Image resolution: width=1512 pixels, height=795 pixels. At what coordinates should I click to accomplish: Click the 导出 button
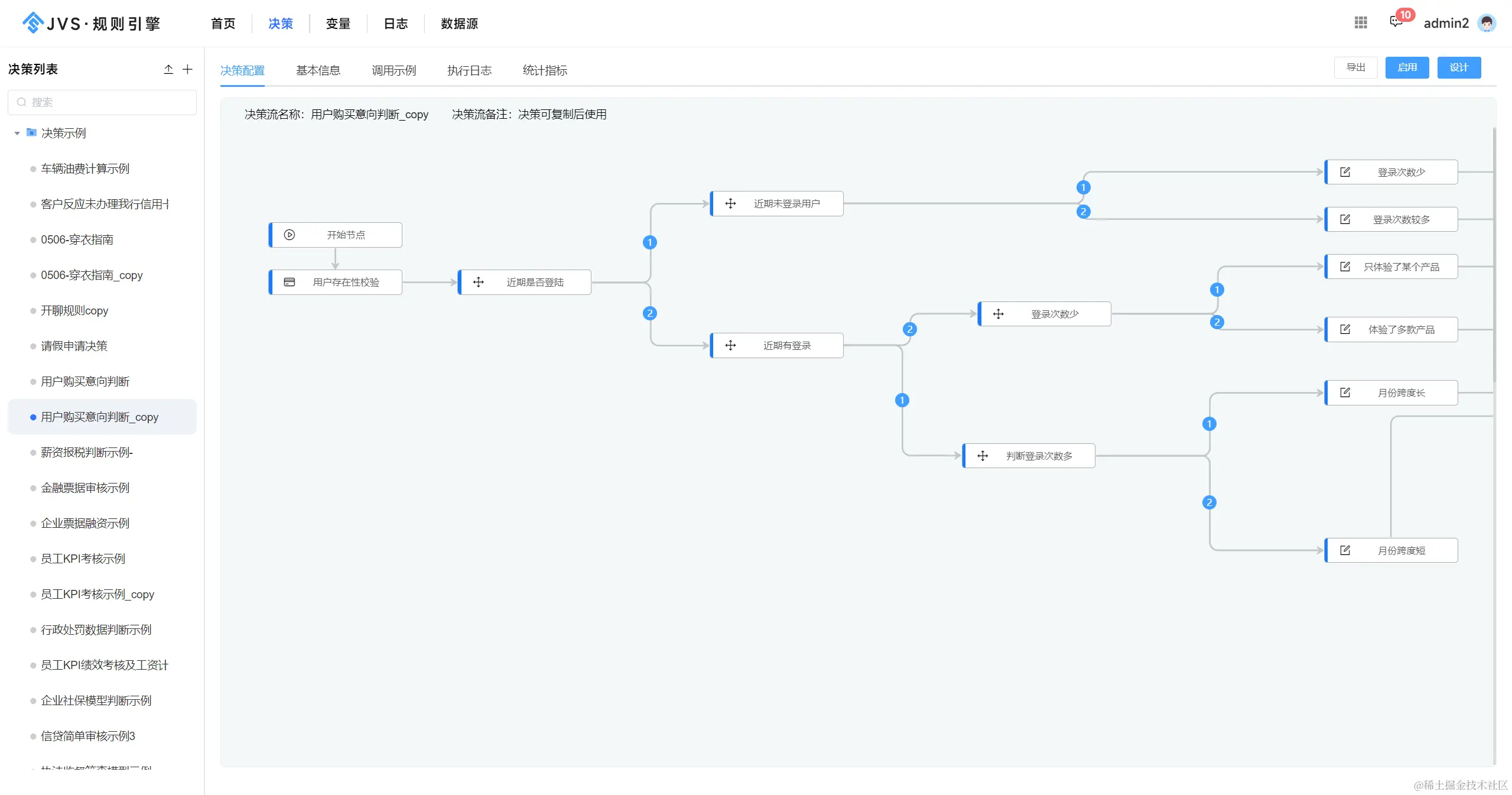point(1355,67)
